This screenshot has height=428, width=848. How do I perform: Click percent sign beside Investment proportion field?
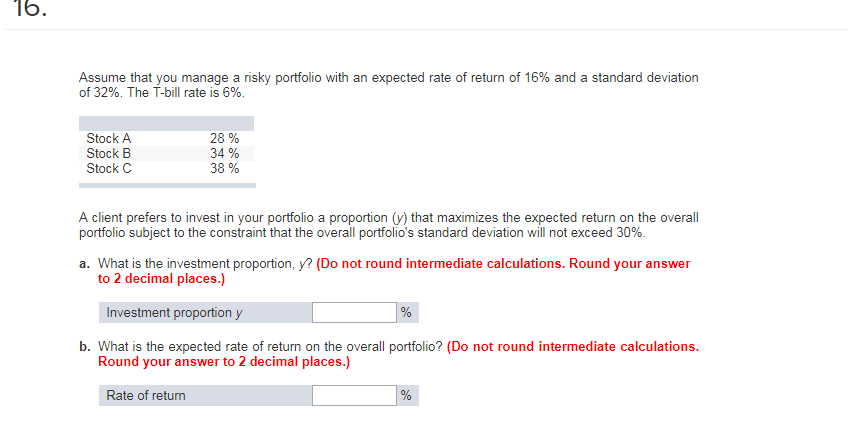pos(406,313)
